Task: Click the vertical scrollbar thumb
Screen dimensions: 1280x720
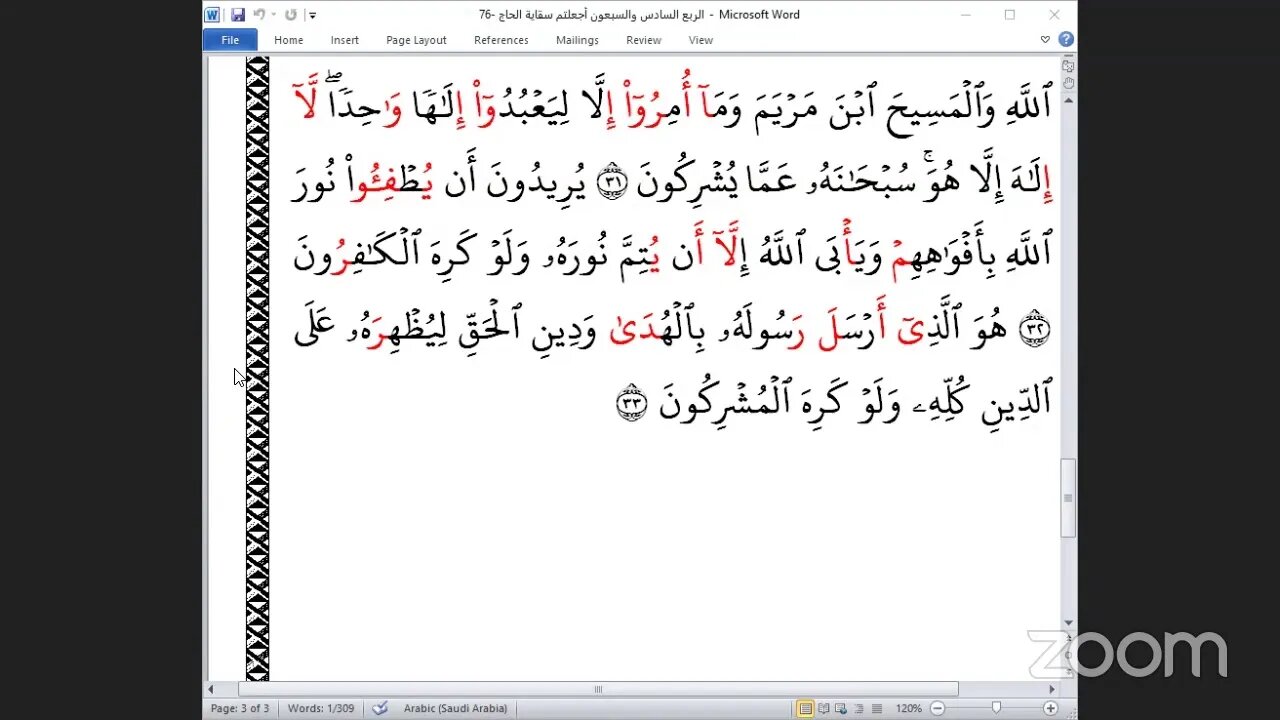Action: click(x=1068, y=498)
